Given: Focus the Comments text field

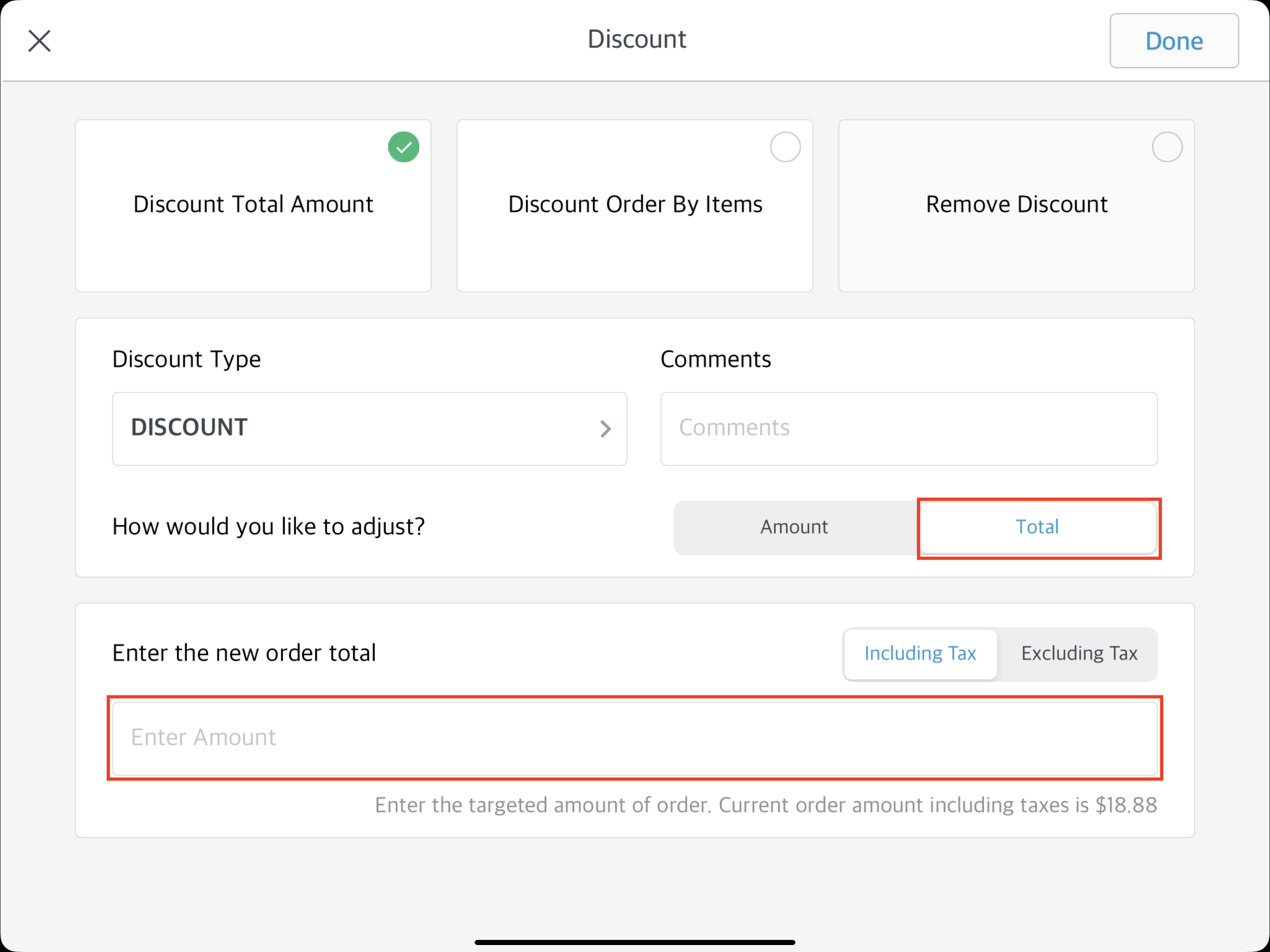Looking at the screenshot, I should point(908,428).
